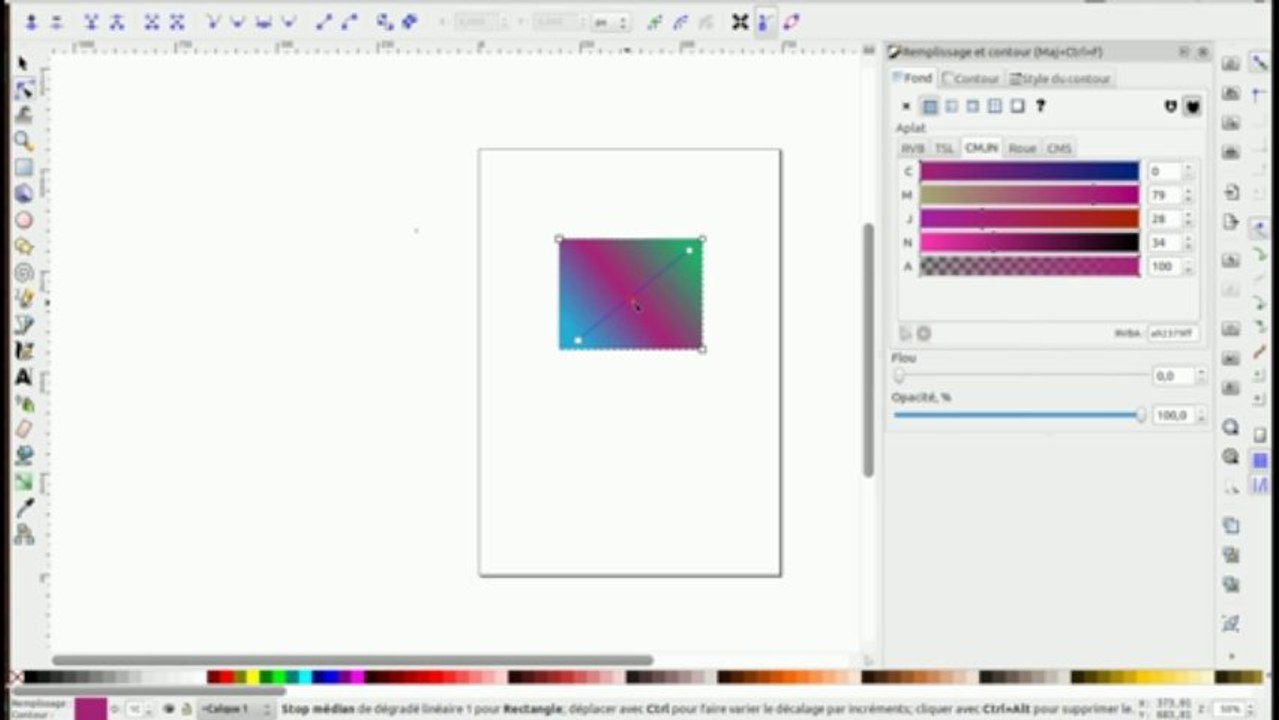Adjust the C cyan color slider
Image resolution: width=1279 pixels, height=720 pixels.
(x=1029, y=171)
